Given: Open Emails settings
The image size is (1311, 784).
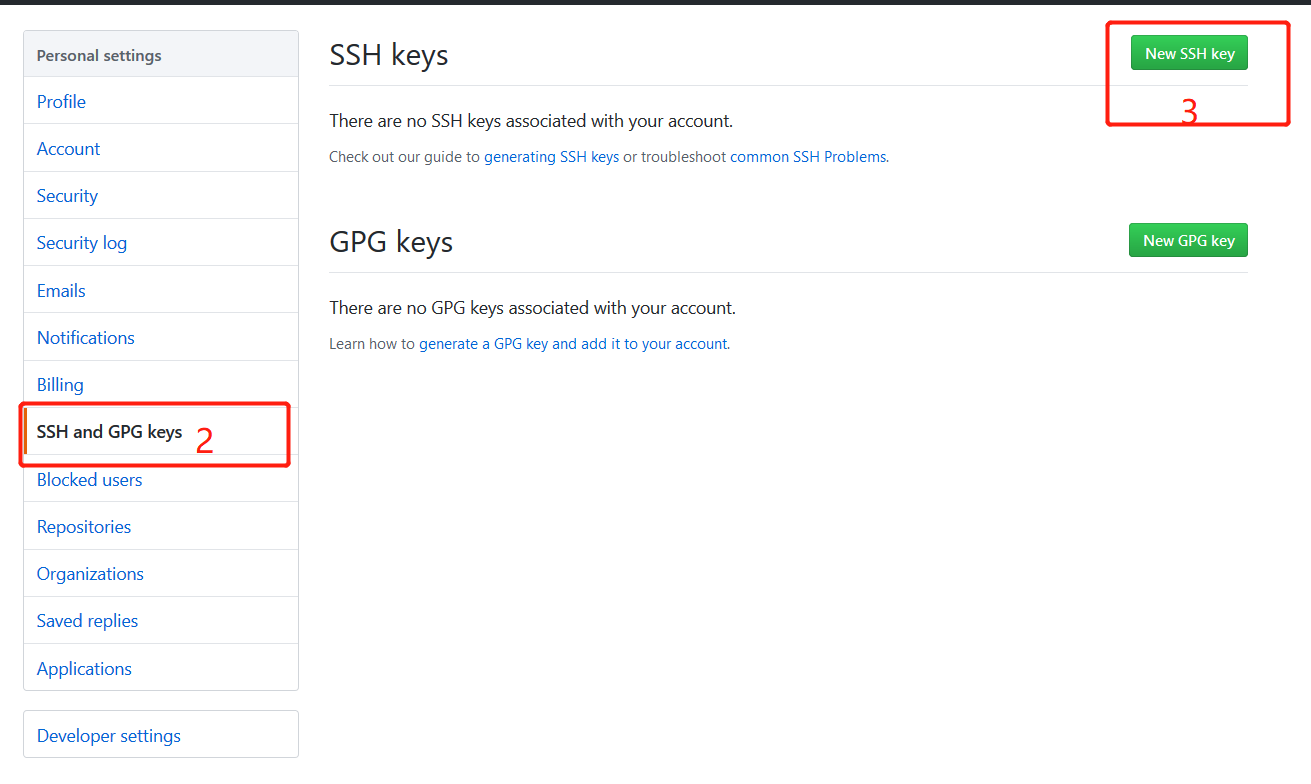Looking at the screenshot, I should point(61,290).
